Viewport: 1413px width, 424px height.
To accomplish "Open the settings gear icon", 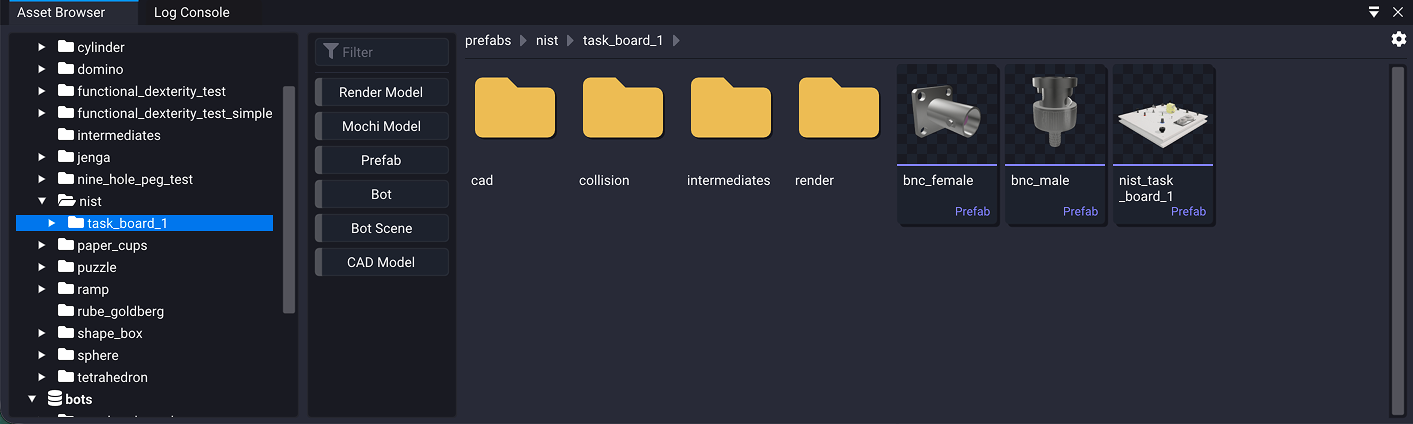I will tap(1398, 39).
